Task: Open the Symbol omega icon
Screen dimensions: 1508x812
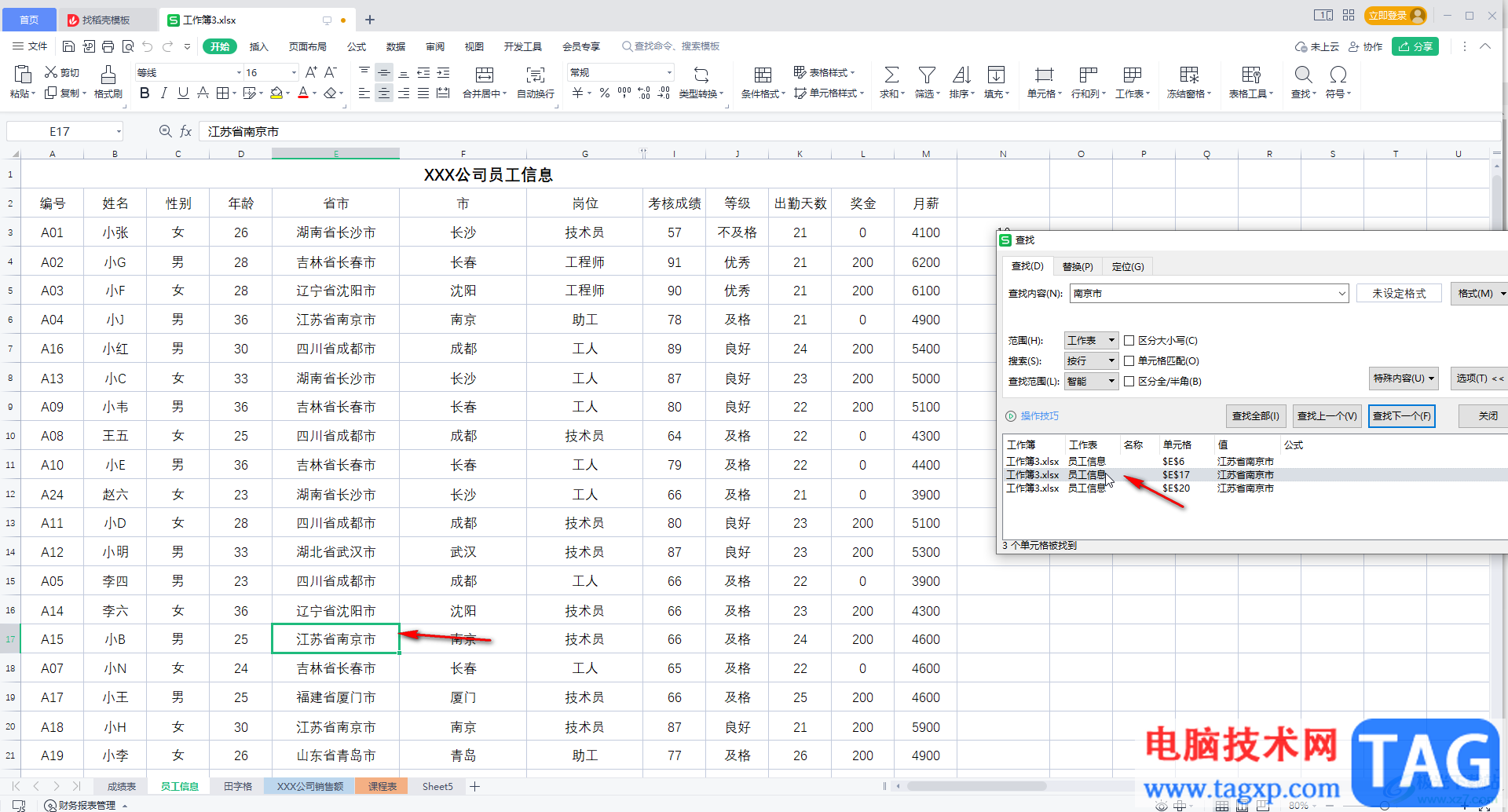Action: point(1338,75)
